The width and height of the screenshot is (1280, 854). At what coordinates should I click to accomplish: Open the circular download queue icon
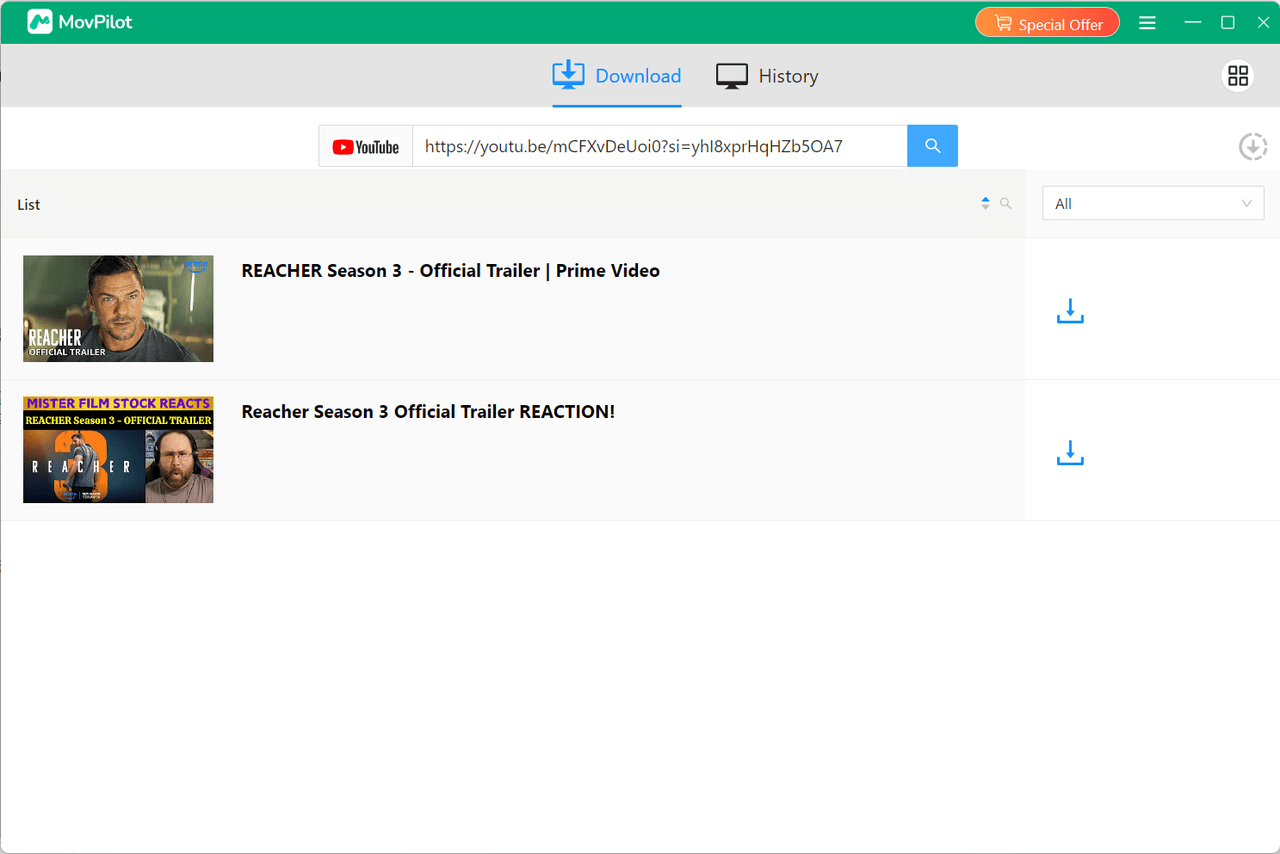click(1252, 146)
